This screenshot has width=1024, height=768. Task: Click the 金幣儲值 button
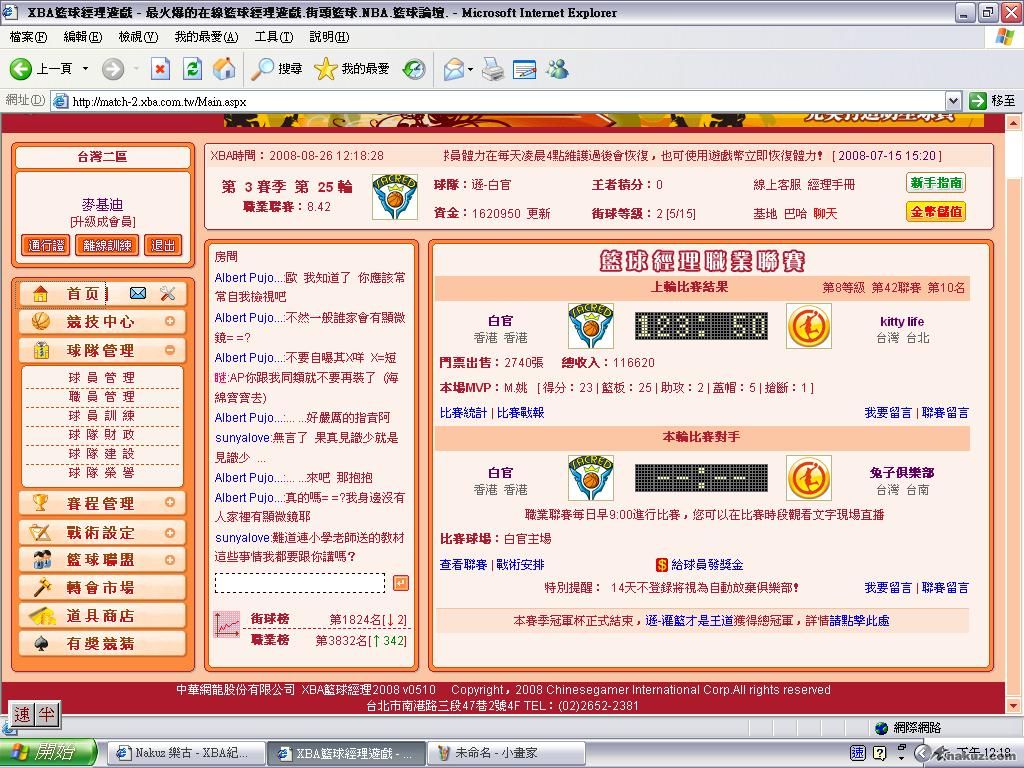(936, 212)
